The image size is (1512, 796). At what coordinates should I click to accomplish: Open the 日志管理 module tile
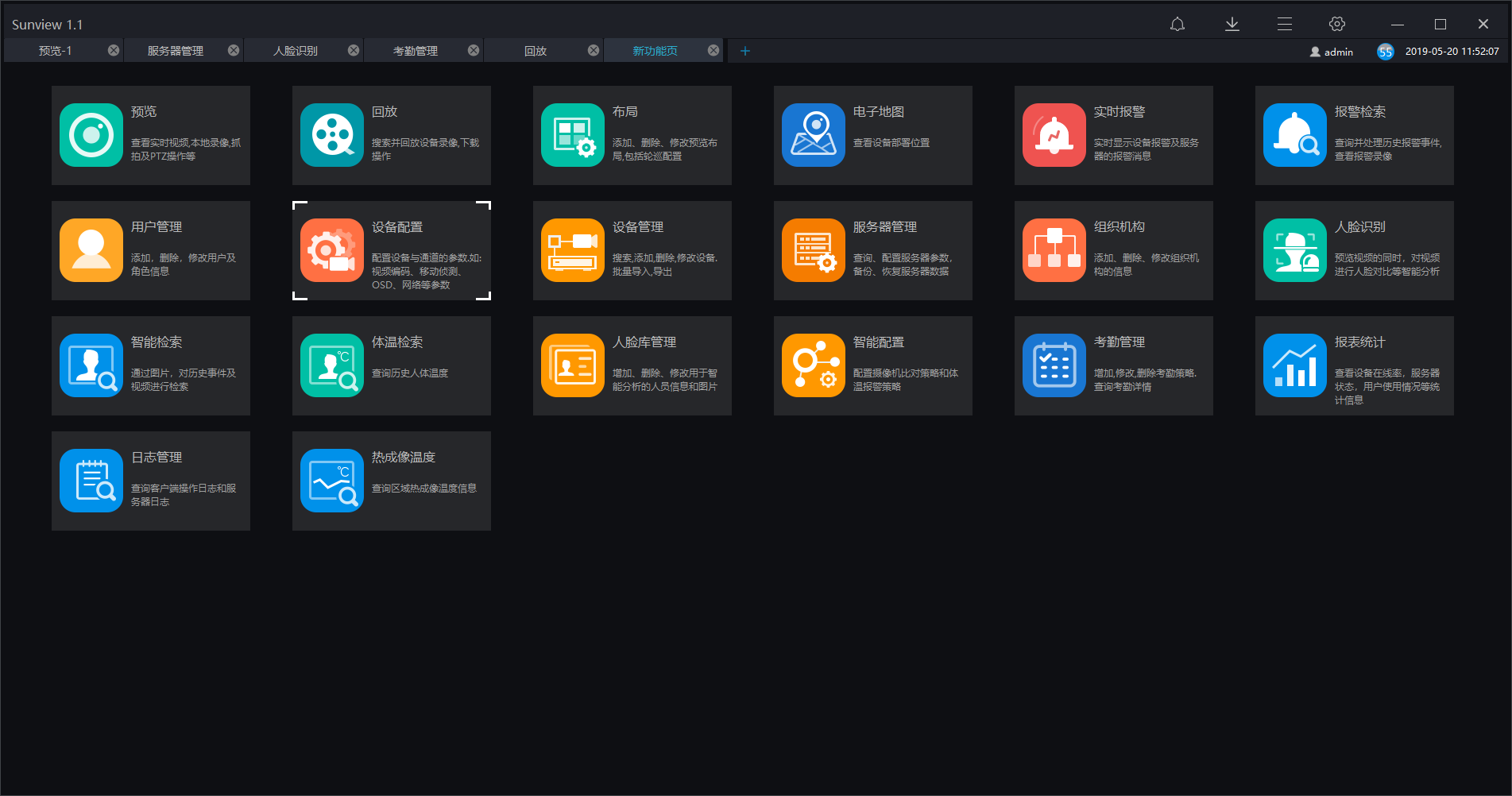coord(151,481)
